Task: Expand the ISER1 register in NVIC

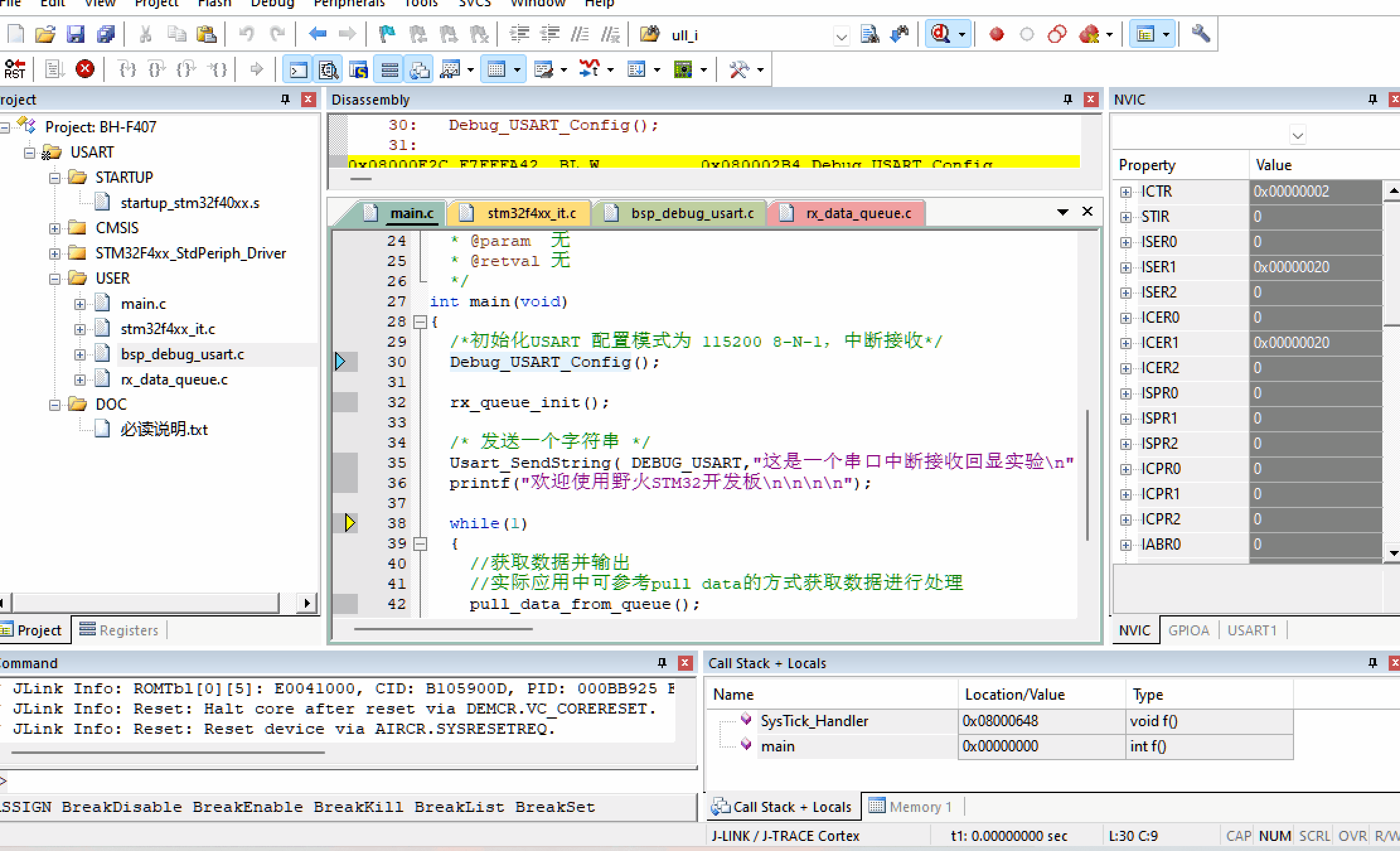Action: pyautogui.click(x=1126, y=267)
